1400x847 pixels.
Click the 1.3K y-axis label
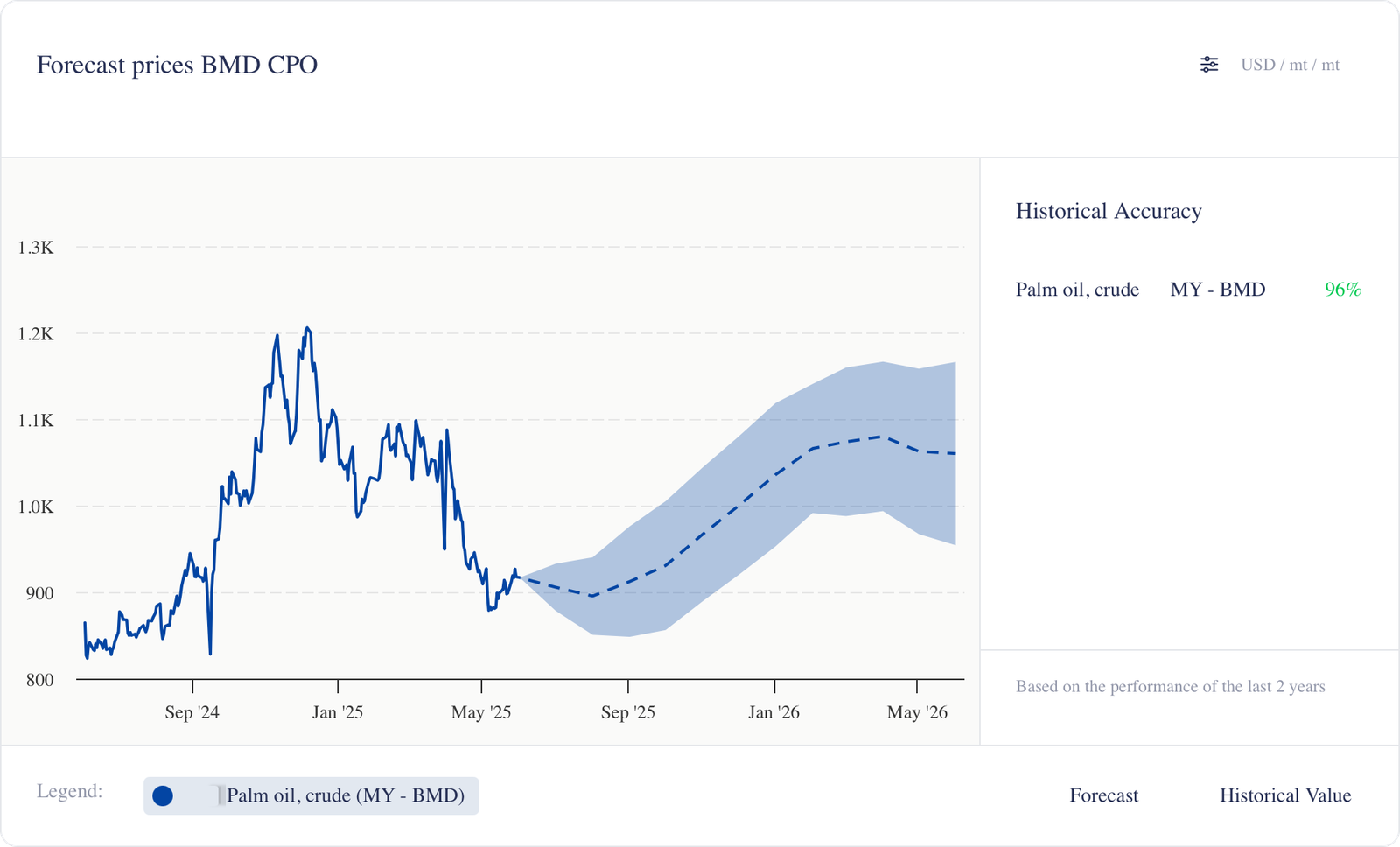click(x=36, y=248)
